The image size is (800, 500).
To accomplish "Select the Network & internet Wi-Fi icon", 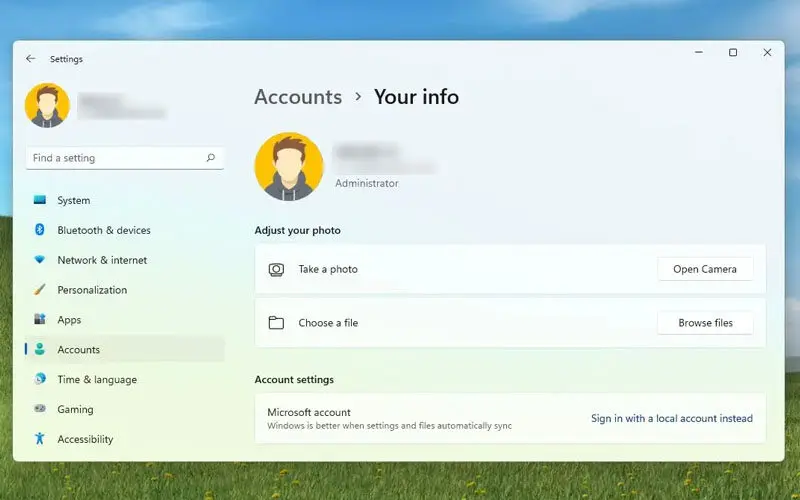I will tap(40, 260).
